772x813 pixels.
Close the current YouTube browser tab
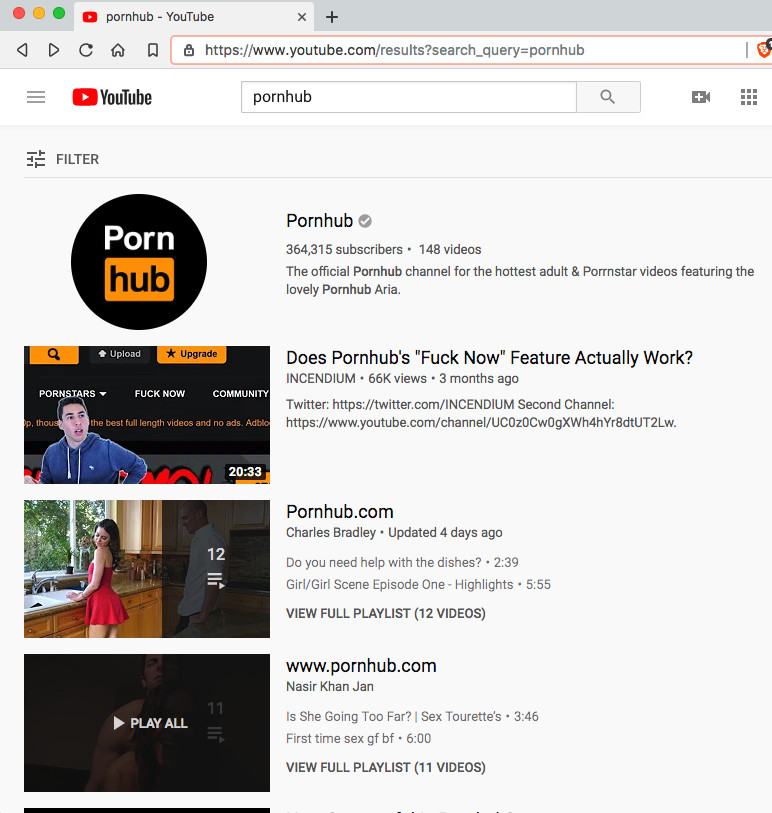pos(301,17)
